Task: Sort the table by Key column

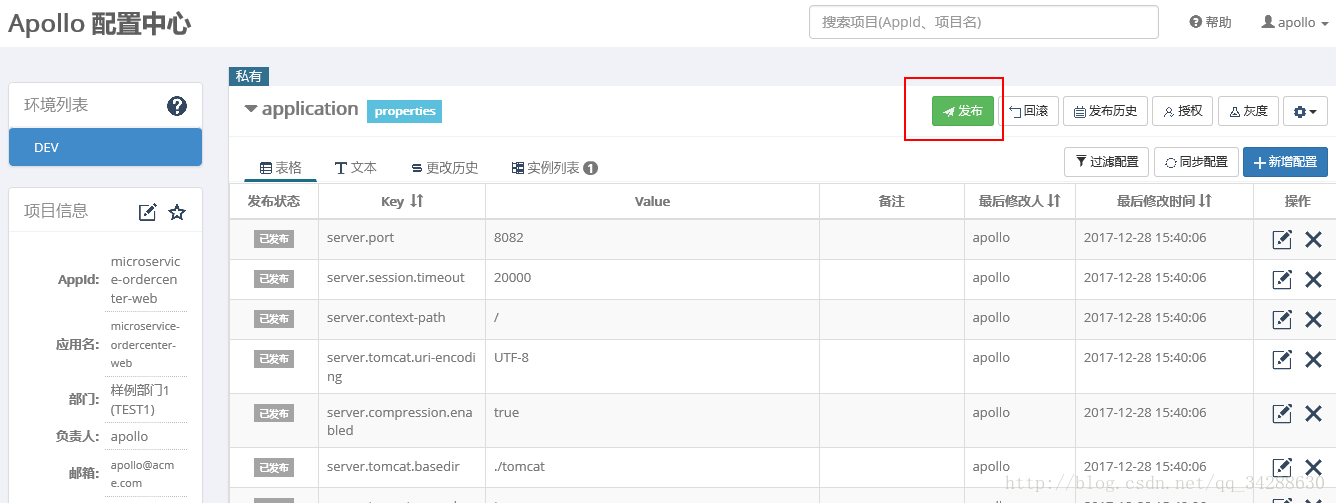Action: click(417, 201)
